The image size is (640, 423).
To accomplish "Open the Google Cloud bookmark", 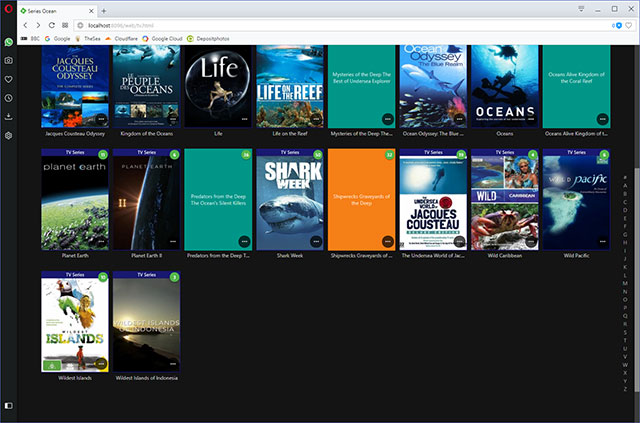I will coord(164,38).
